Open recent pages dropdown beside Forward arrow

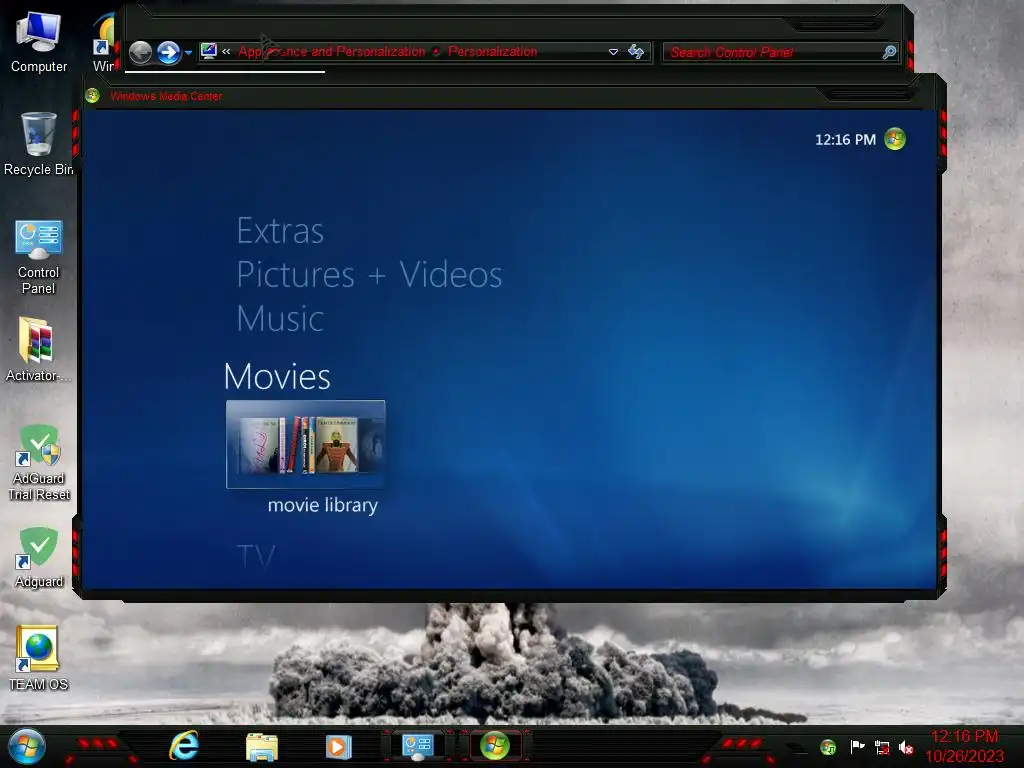(188, 52)
